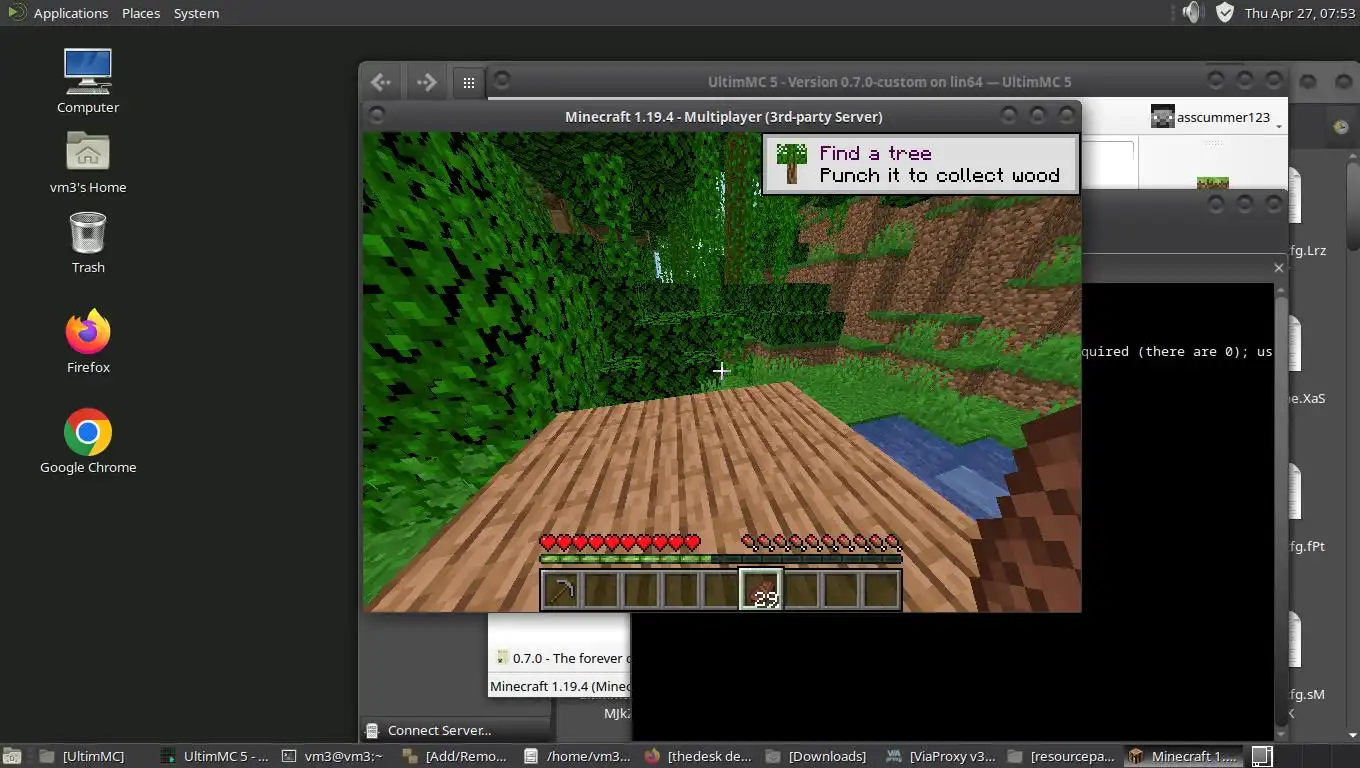This screenshot has width=1360, height=768.
Task: Click the grass block instance icon
Action: click(x=1213, y=183)
